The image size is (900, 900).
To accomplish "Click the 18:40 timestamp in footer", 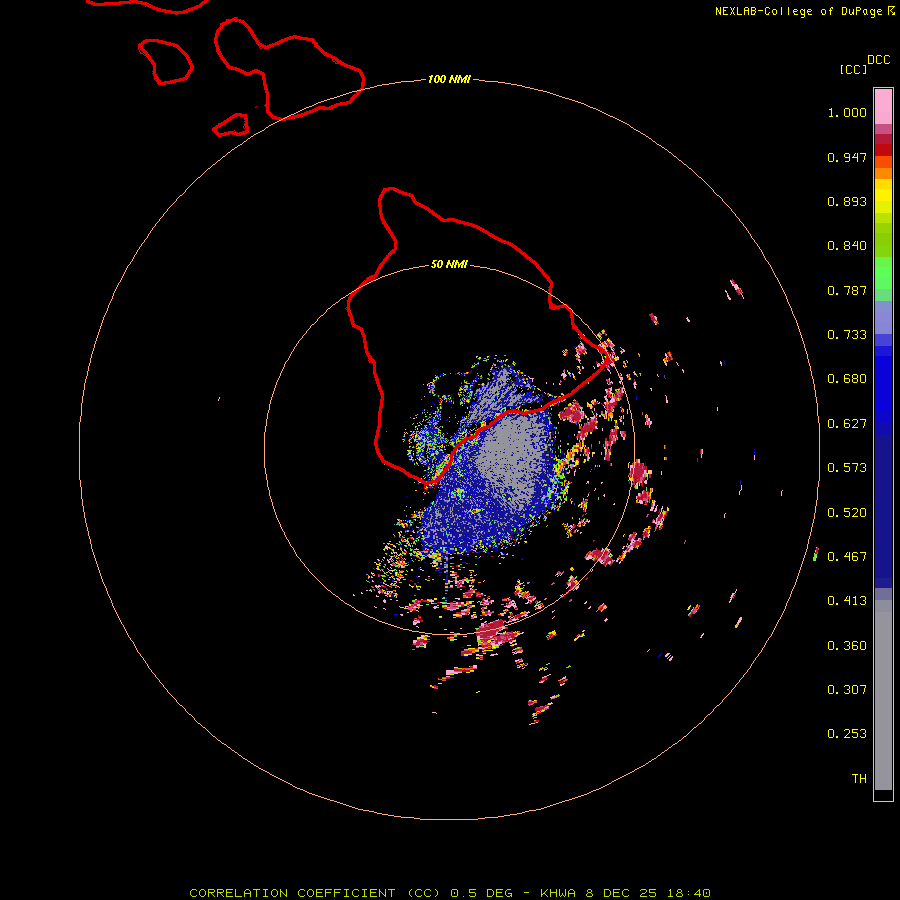I will tap(689, 893).
